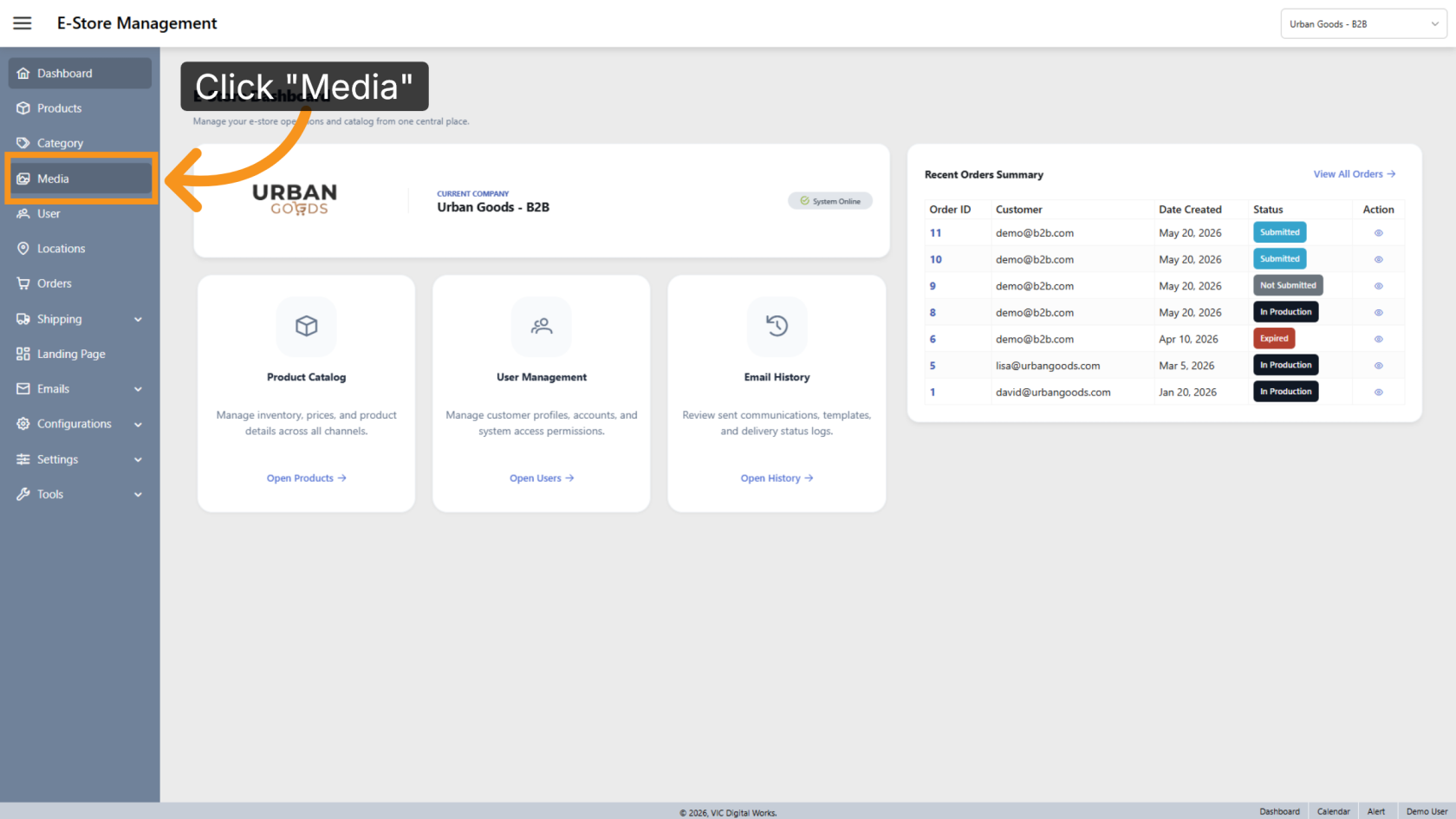Open order ID 9 link
The width and height of the screenshot is (1456, 819).
pos(933,286)
